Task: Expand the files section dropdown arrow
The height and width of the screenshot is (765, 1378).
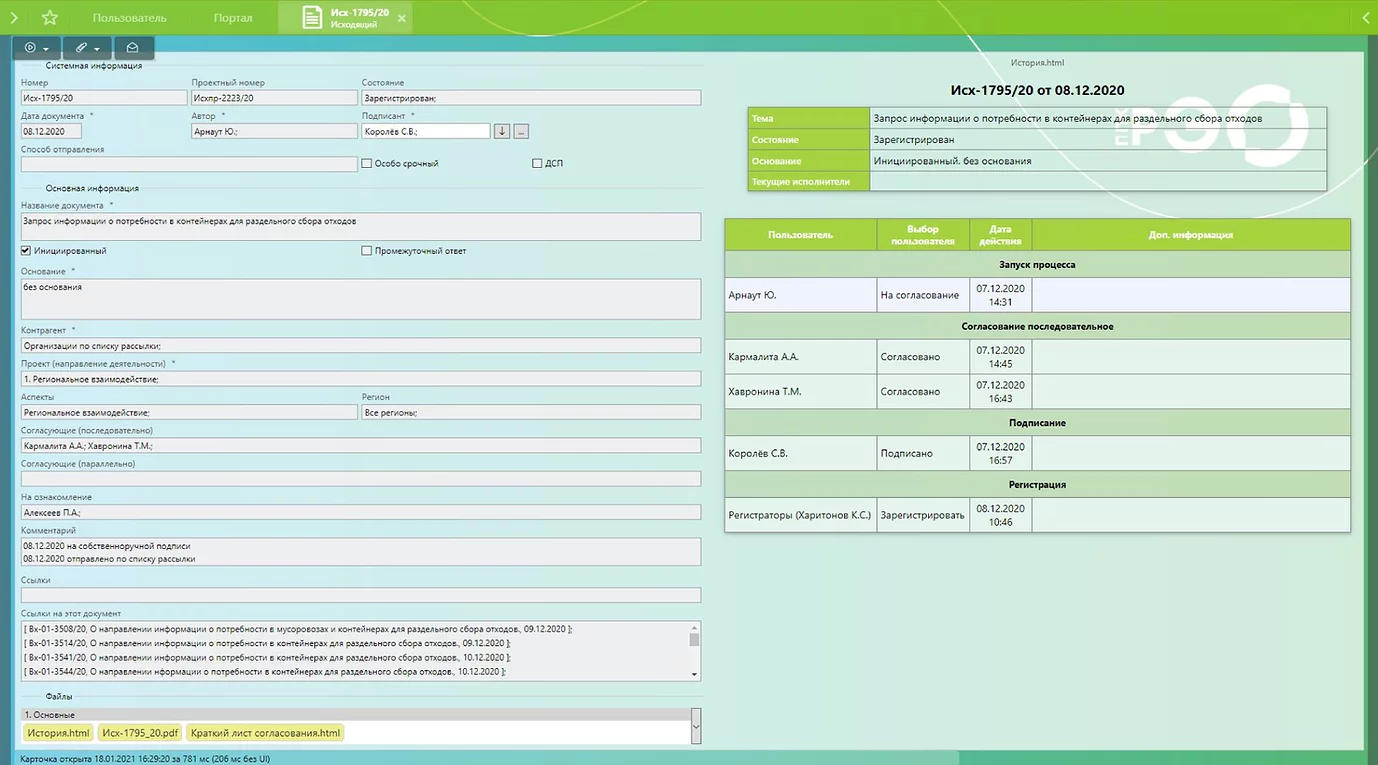Action: (696, 726)
